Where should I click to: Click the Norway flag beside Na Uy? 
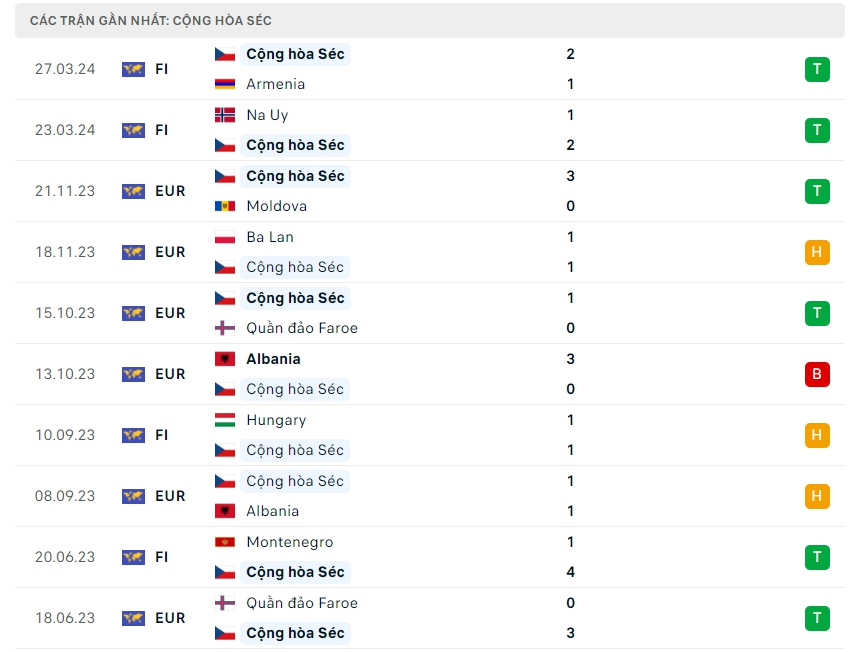coord(225,115)
